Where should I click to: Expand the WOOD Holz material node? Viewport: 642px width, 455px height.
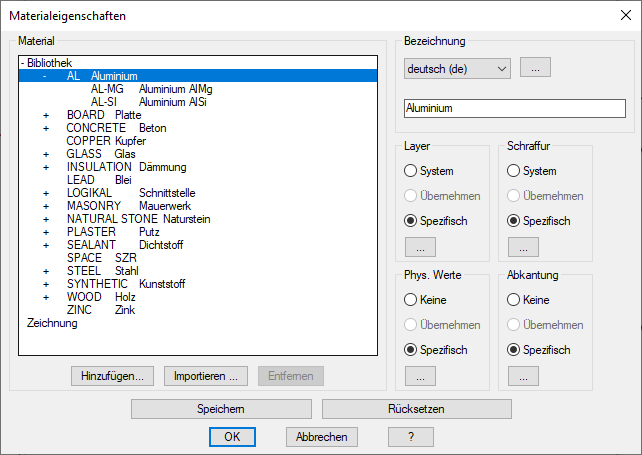pyautogui.click(x=46, y=297)
